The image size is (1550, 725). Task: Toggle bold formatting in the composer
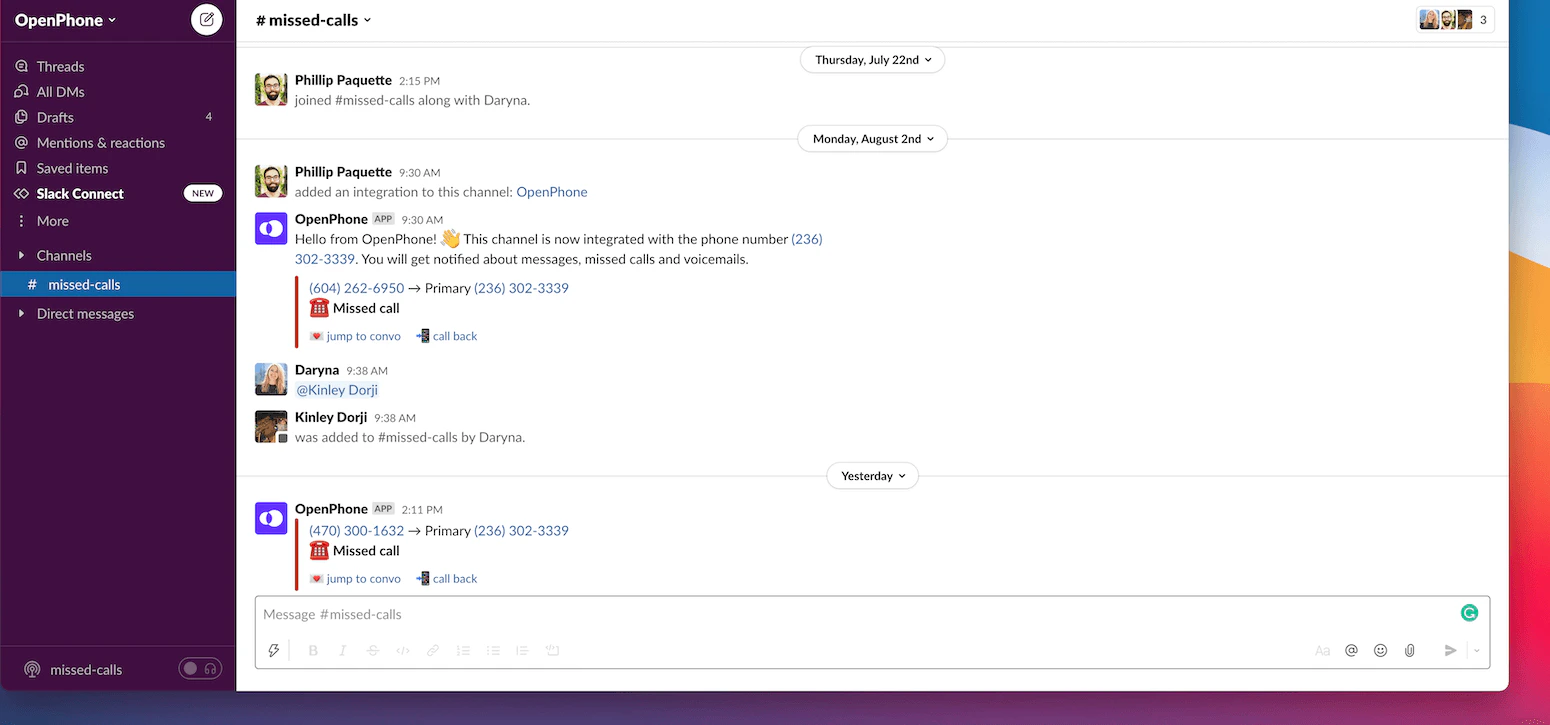click(312, 650)
